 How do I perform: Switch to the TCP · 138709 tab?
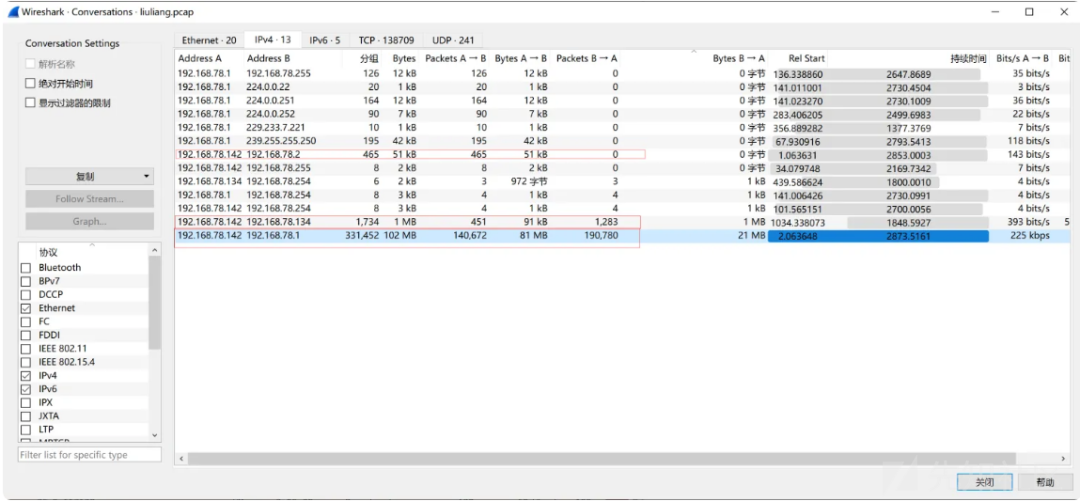coord(386,40)
